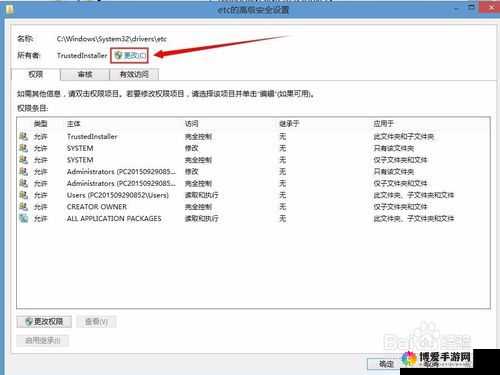Click 只有该文件夹 in the SYSTEM 修改 row
Image resolution: width=500 pixels, height=375 pixels.
click(x=394, y=148)
